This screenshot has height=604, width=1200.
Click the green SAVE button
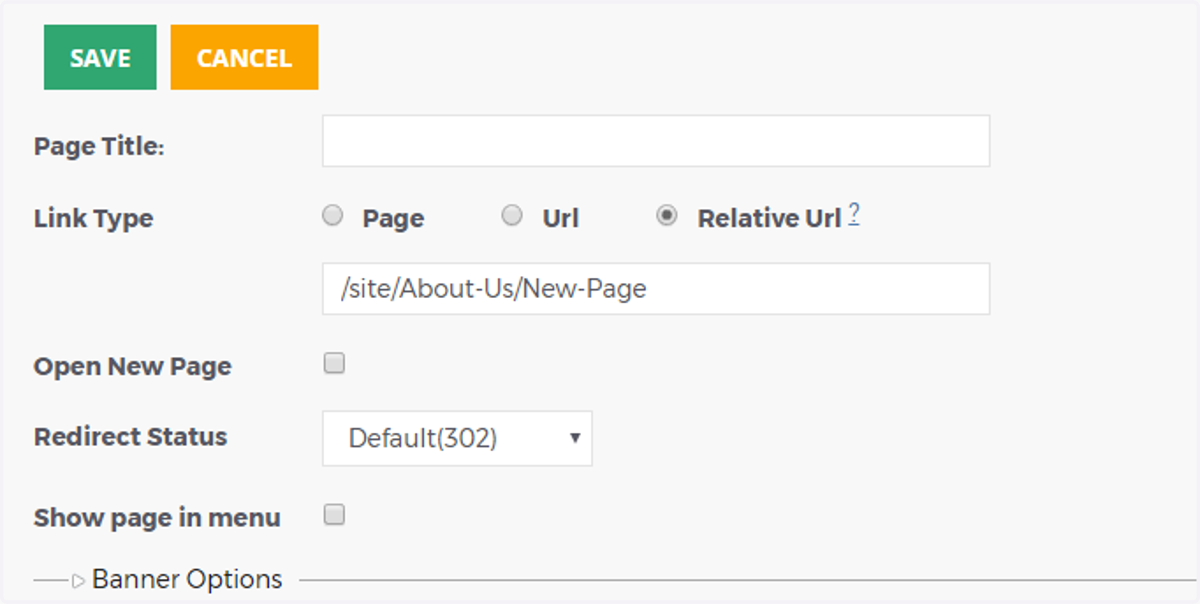pyautogui.click(x=100, y=58)
